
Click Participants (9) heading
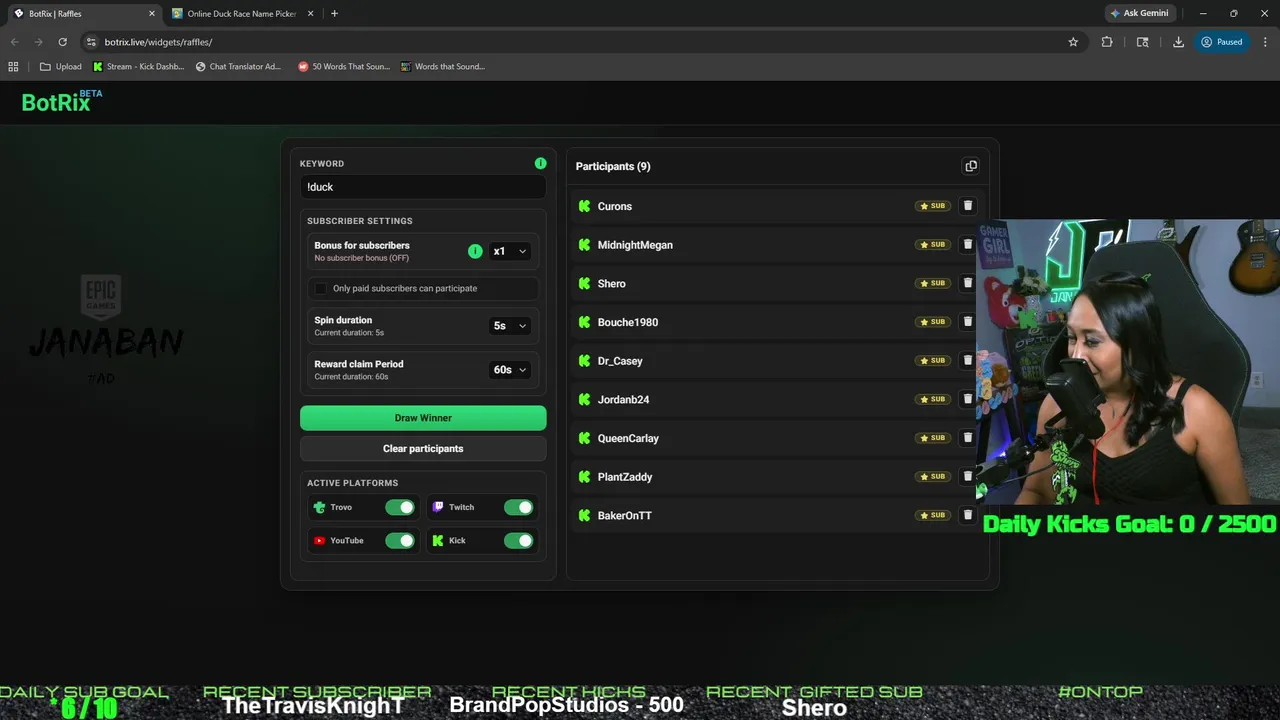613,166
